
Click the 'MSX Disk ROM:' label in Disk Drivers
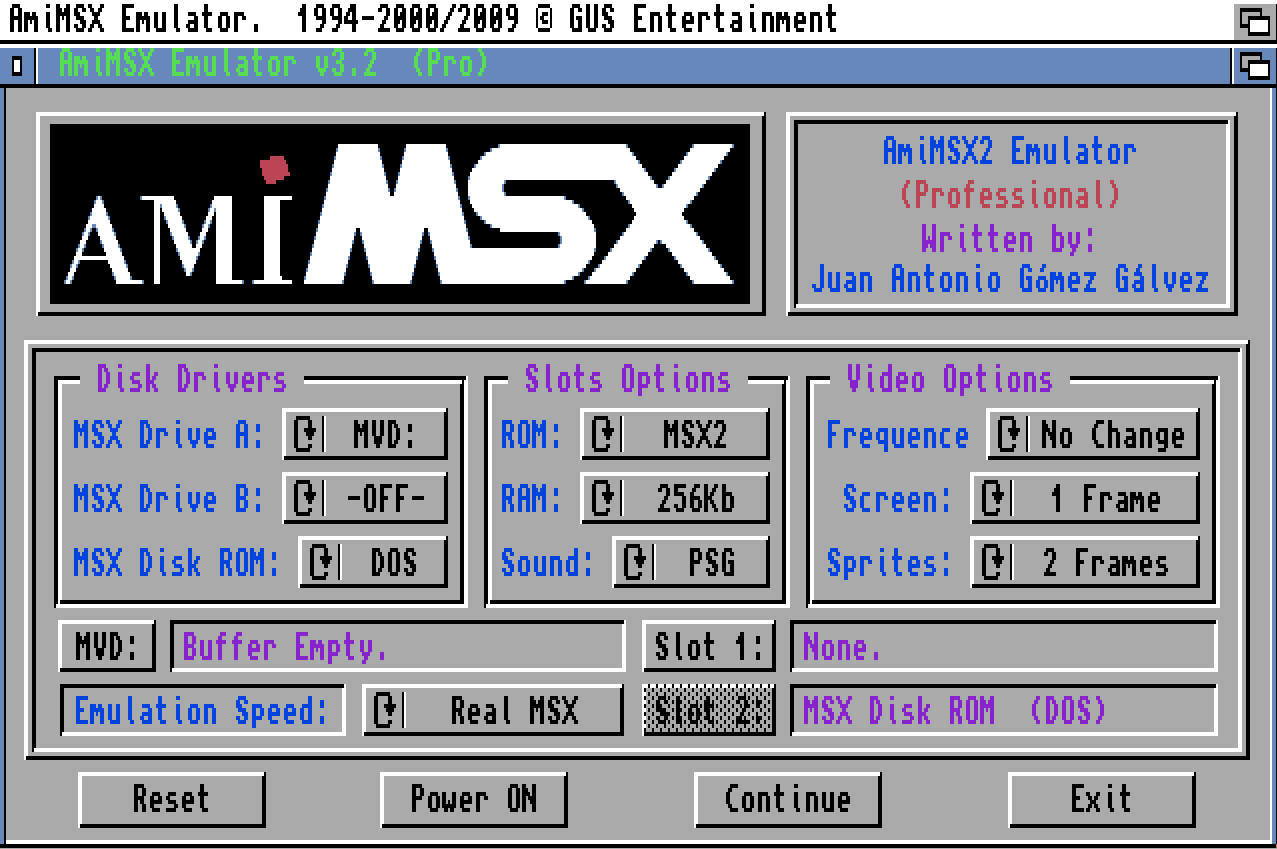pyautogui.click(x=177, y=562)
